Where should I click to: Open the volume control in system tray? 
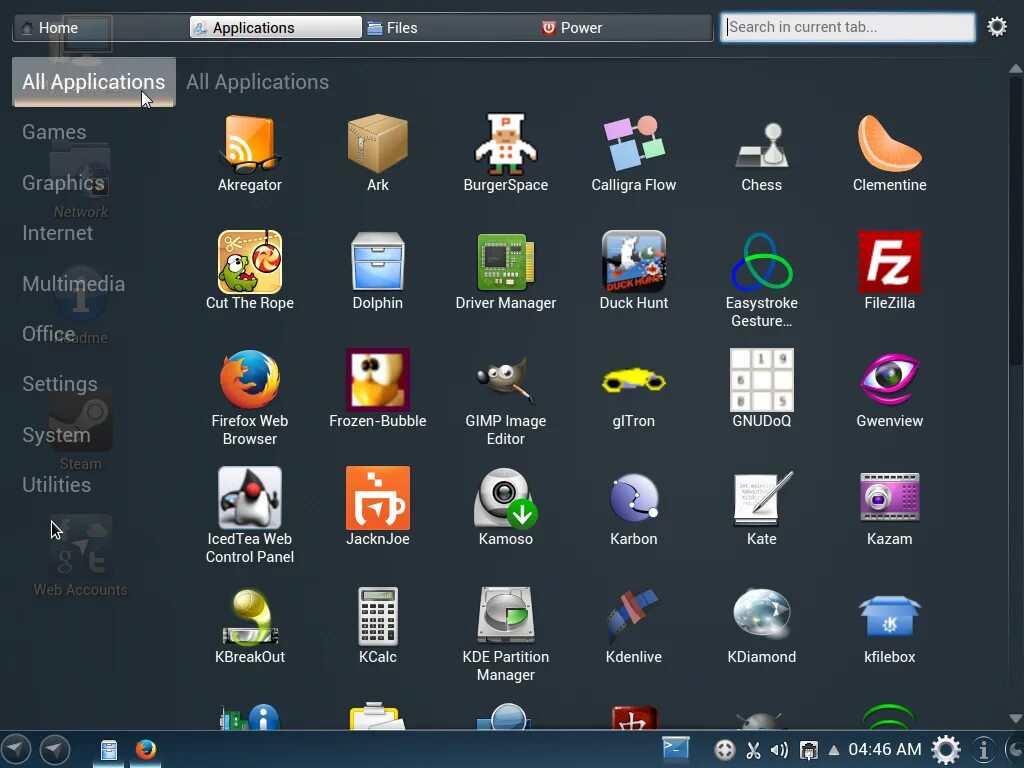[x=780, y=750]
